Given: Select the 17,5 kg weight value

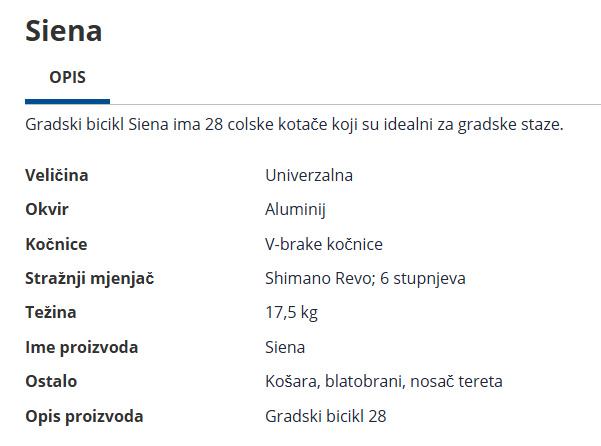Looking at the screenshot, I should 291,313.
